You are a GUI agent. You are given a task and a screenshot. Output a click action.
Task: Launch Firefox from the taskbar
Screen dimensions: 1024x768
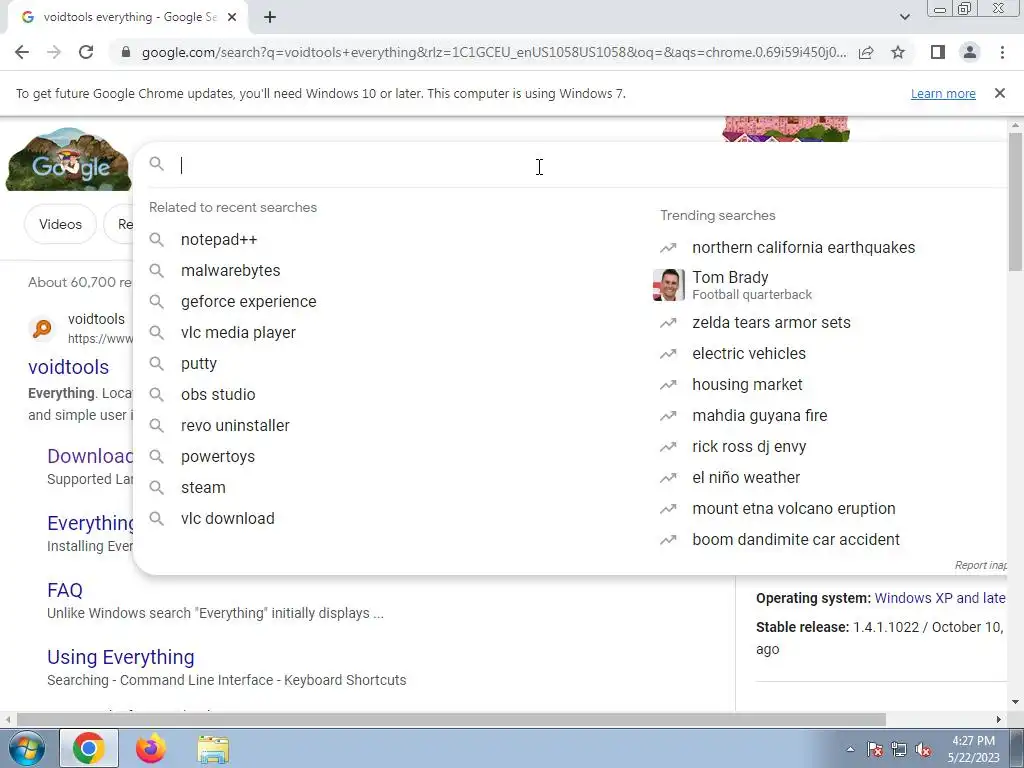(151, 748)
